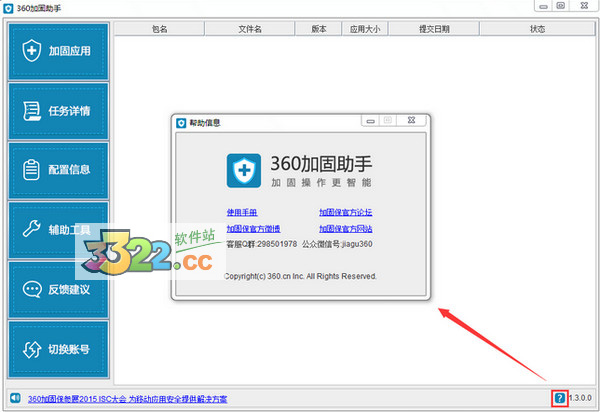The width and height of the screenshot is (600, 412).
Task: Sort by the 包名 column header
Action: (160, 29)
